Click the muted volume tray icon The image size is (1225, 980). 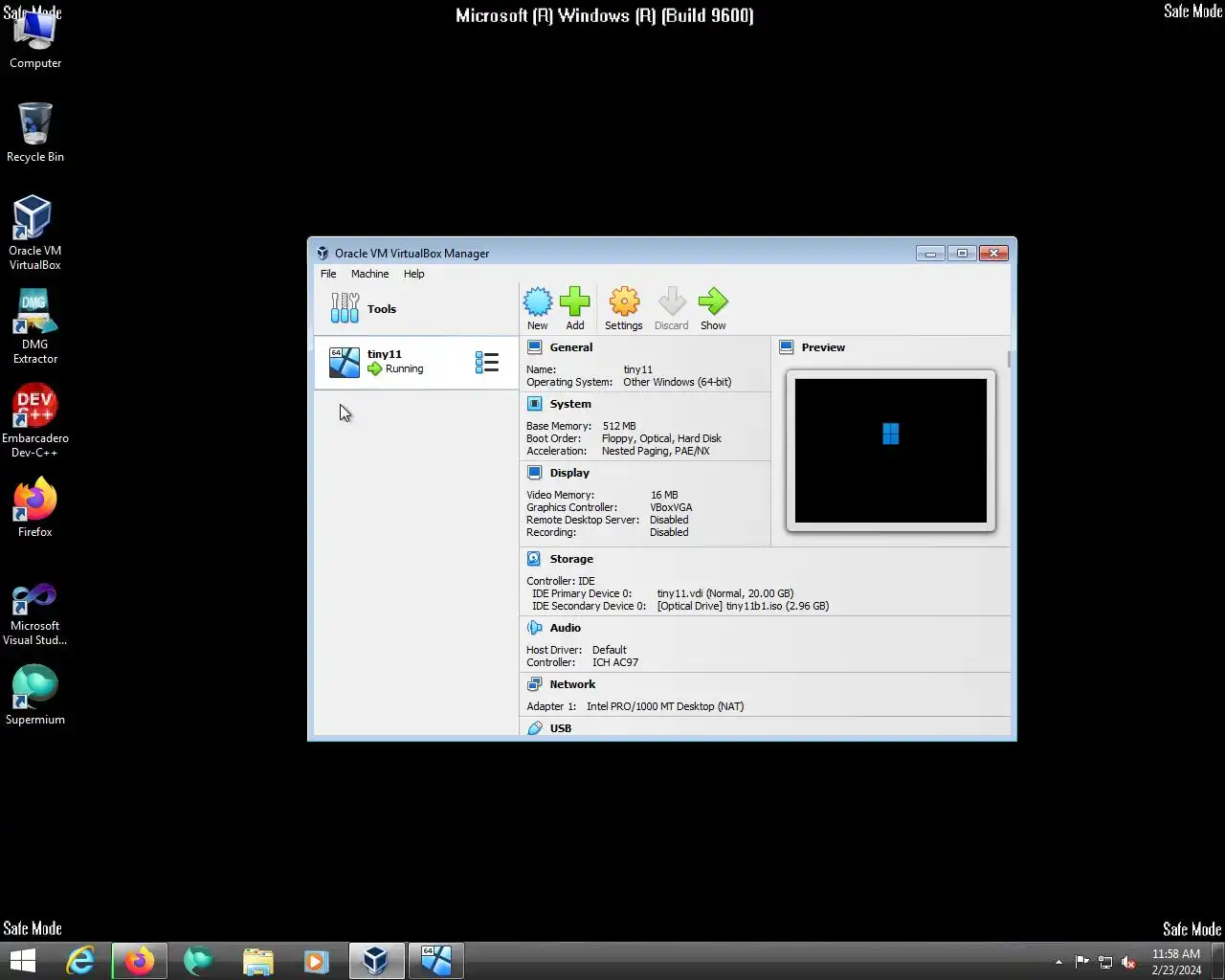(x=1128, y=962)
